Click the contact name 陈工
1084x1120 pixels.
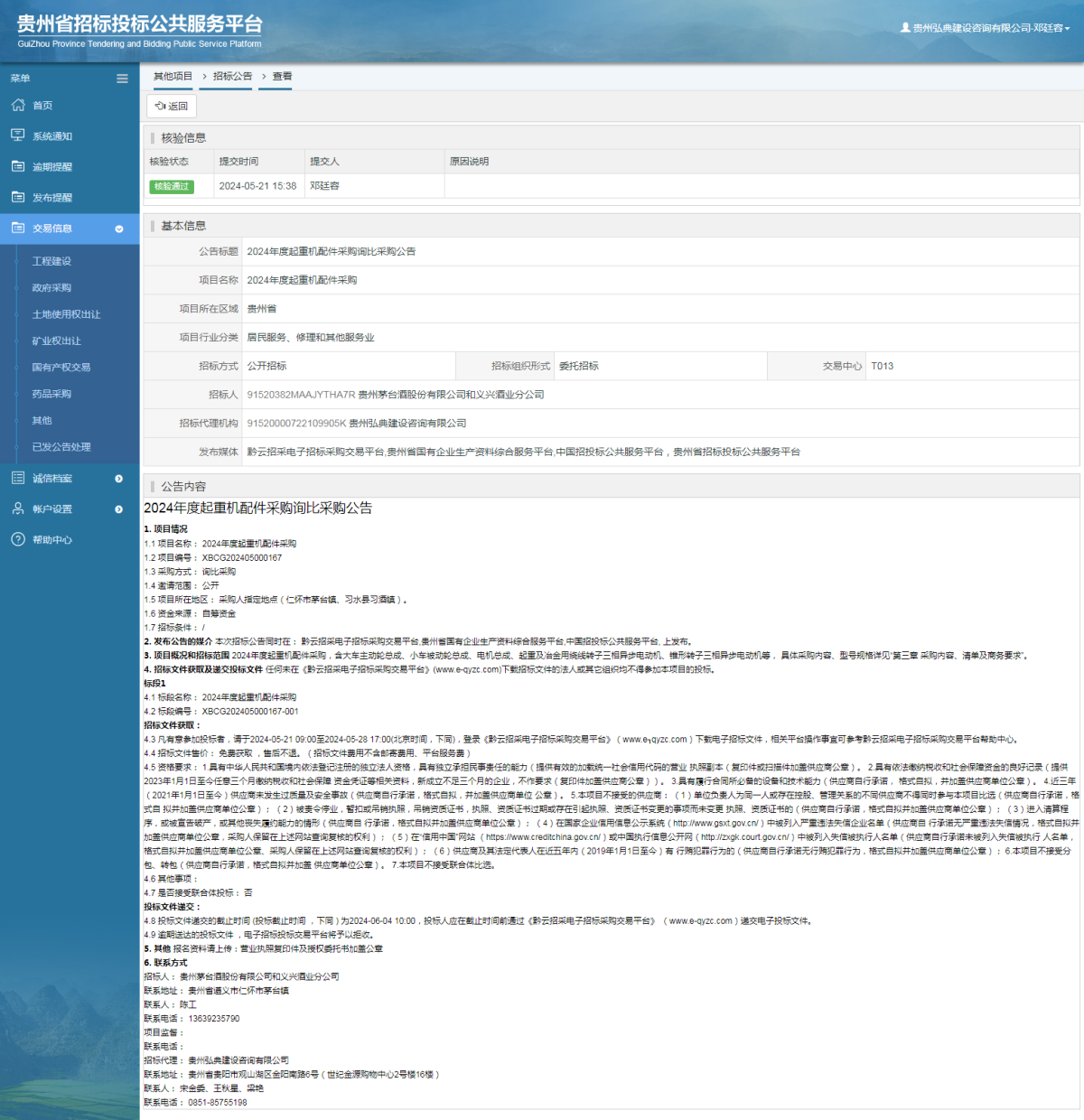[x=187, y=1005]
